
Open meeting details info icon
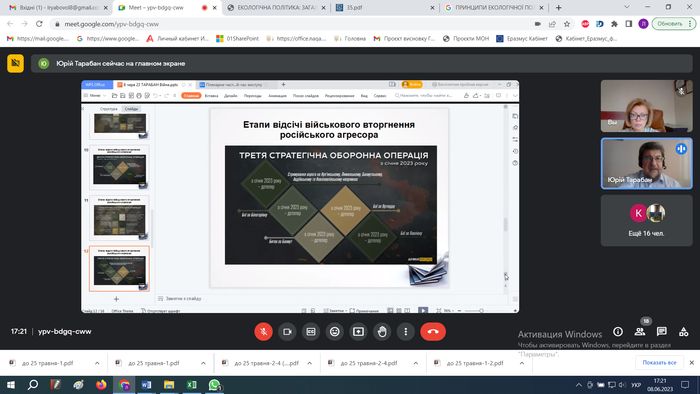point(618,332)
